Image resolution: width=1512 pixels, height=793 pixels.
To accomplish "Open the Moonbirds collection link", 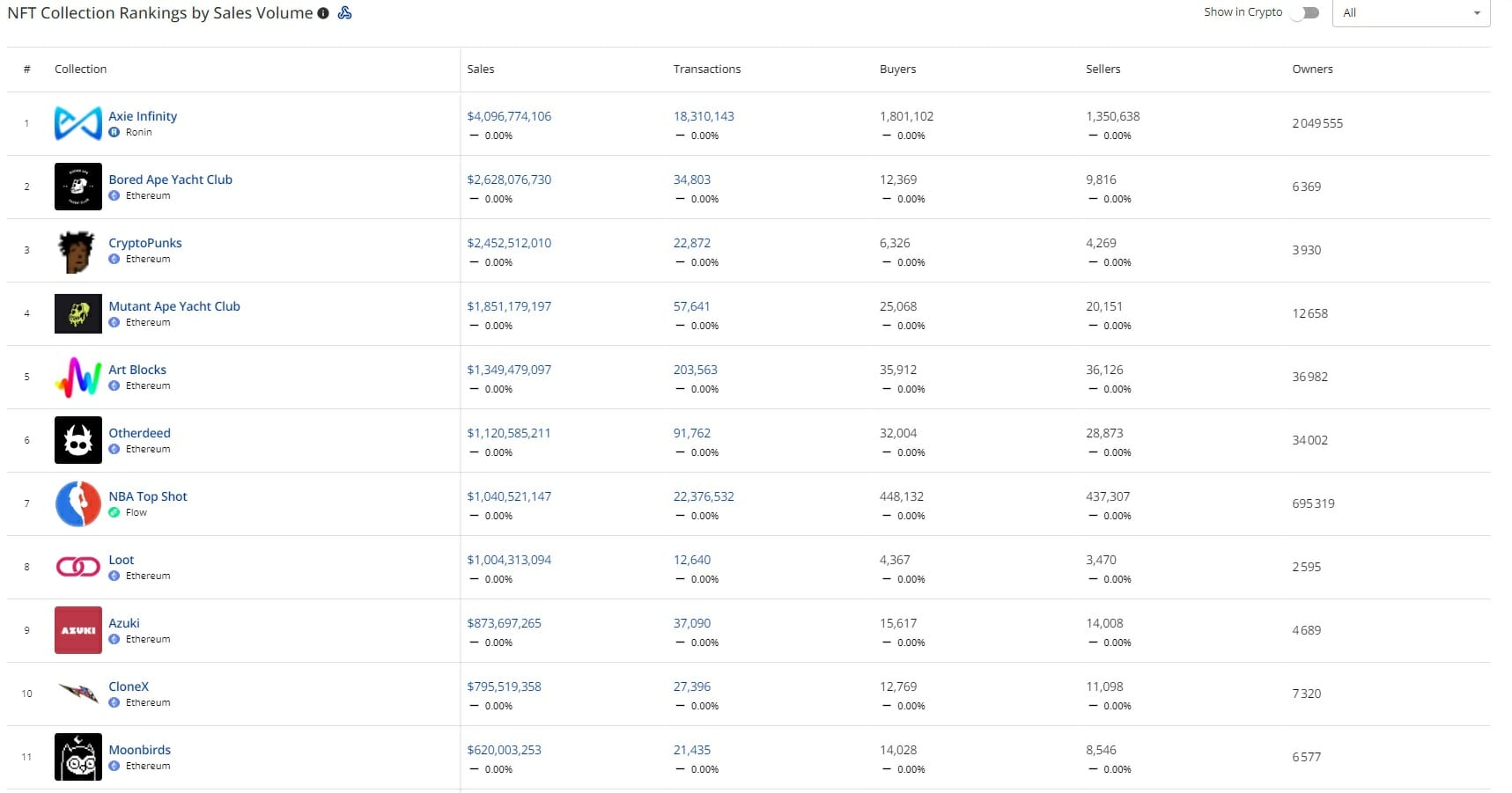I will coord(140,750).
